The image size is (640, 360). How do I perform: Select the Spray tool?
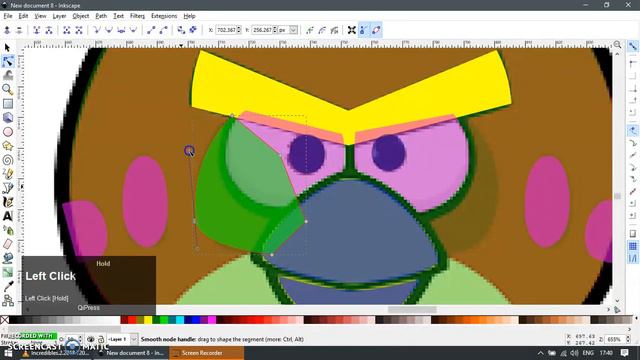coord(7,230)
